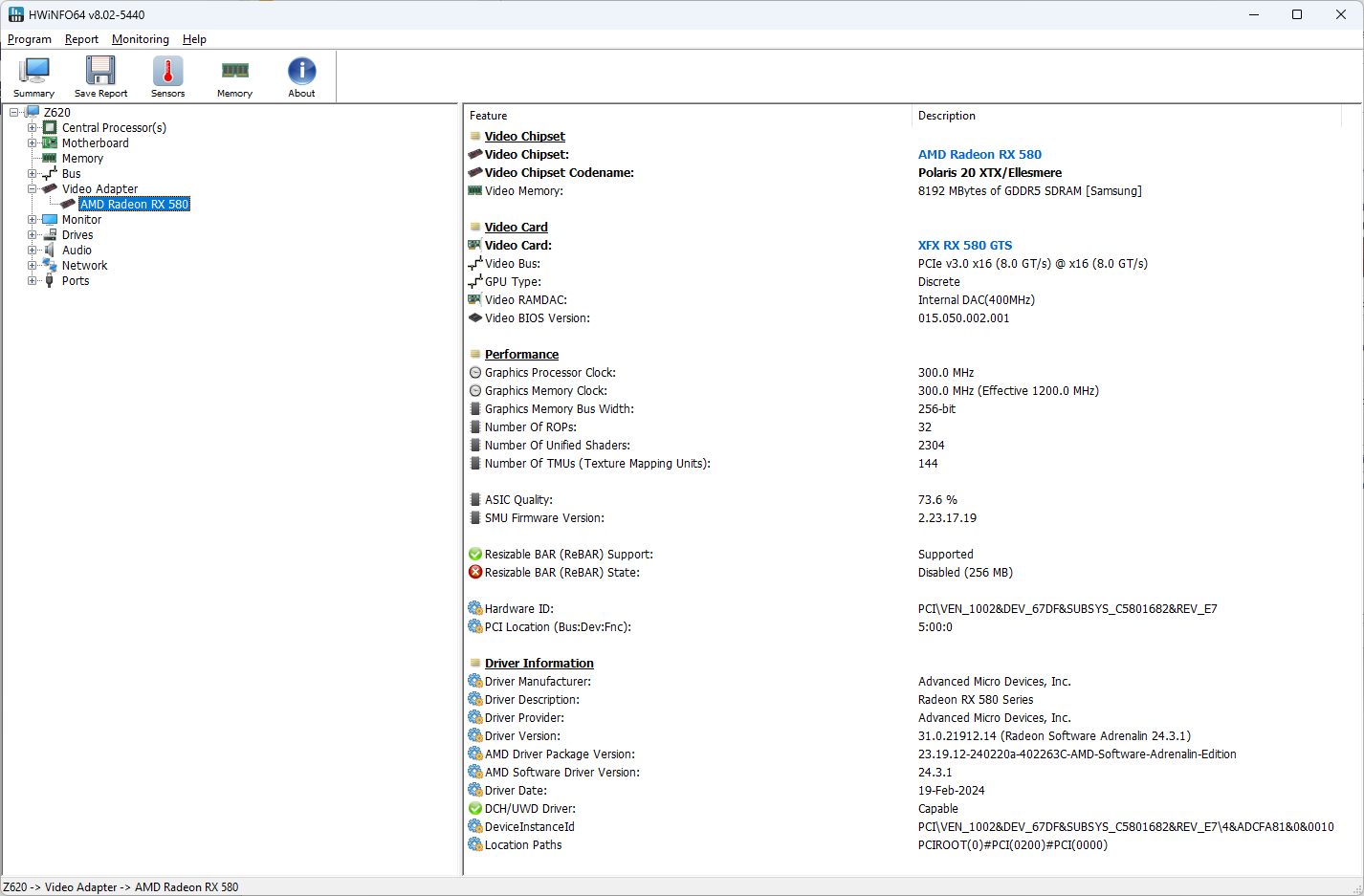Screen dimensions: 1364x896
Task: Expand the Central Processor(s) node
Action: pyautogui.click(x=32, y=127)
